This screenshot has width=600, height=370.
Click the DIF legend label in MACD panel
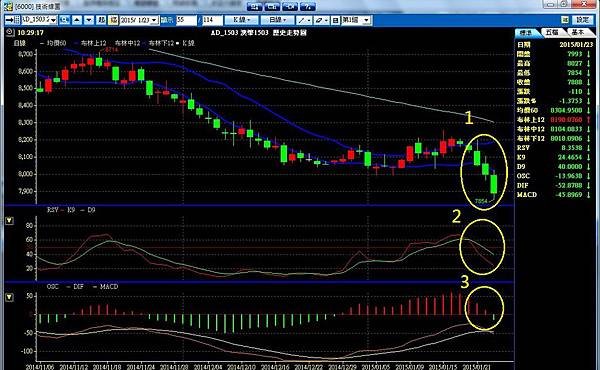click(78, 286)
